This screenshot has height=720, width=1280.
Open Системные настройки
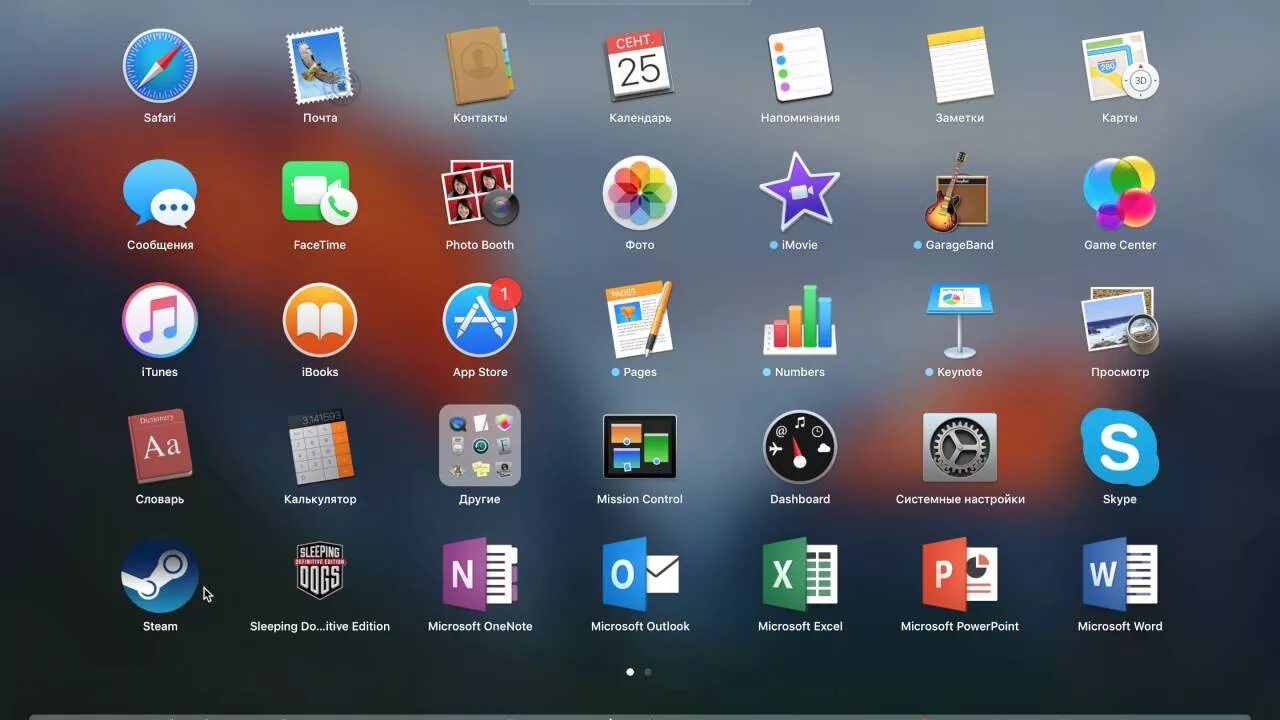tap(960, 447)
